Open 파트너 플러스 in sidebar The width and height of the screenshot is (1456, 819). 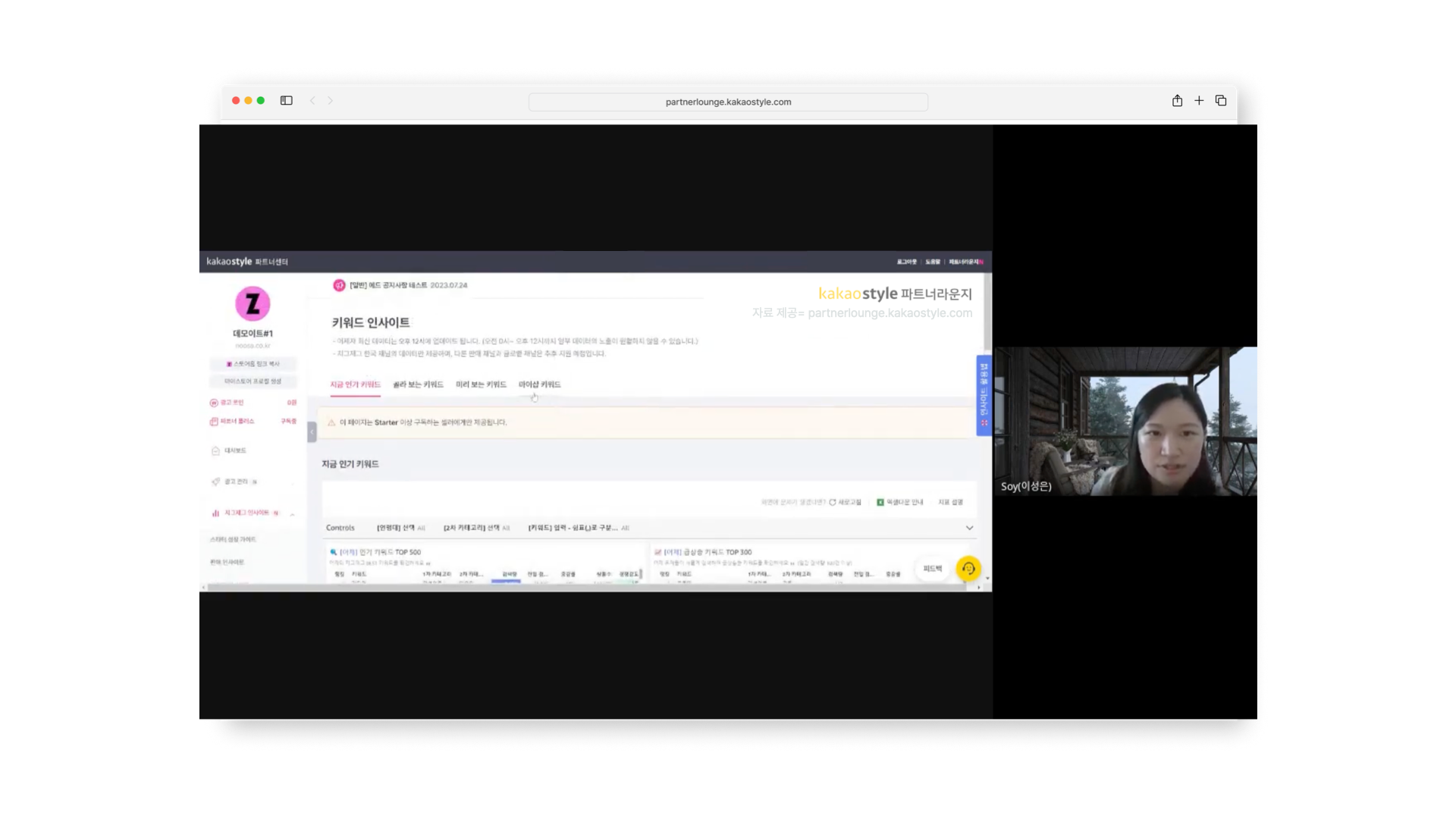(253, 421)
